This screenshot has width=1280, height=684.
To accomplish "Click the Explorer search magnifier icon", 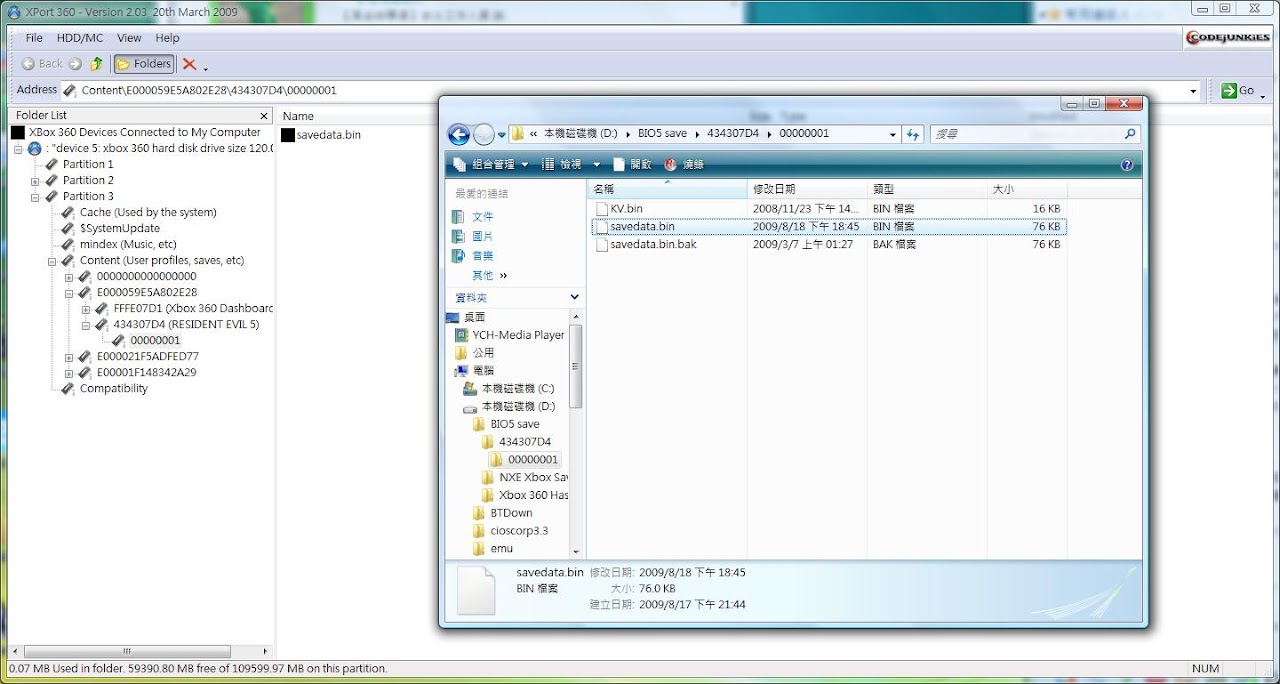I will (1131, 134).
